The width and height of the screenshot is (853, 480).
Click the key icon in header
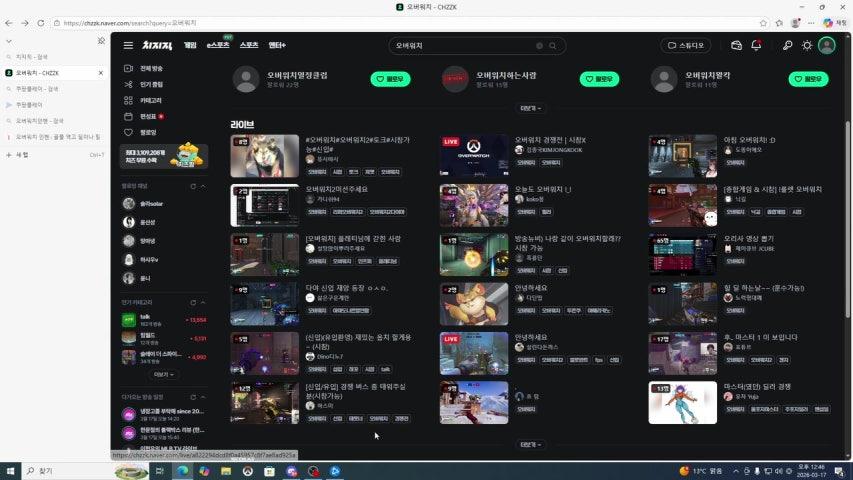point(787,46)
